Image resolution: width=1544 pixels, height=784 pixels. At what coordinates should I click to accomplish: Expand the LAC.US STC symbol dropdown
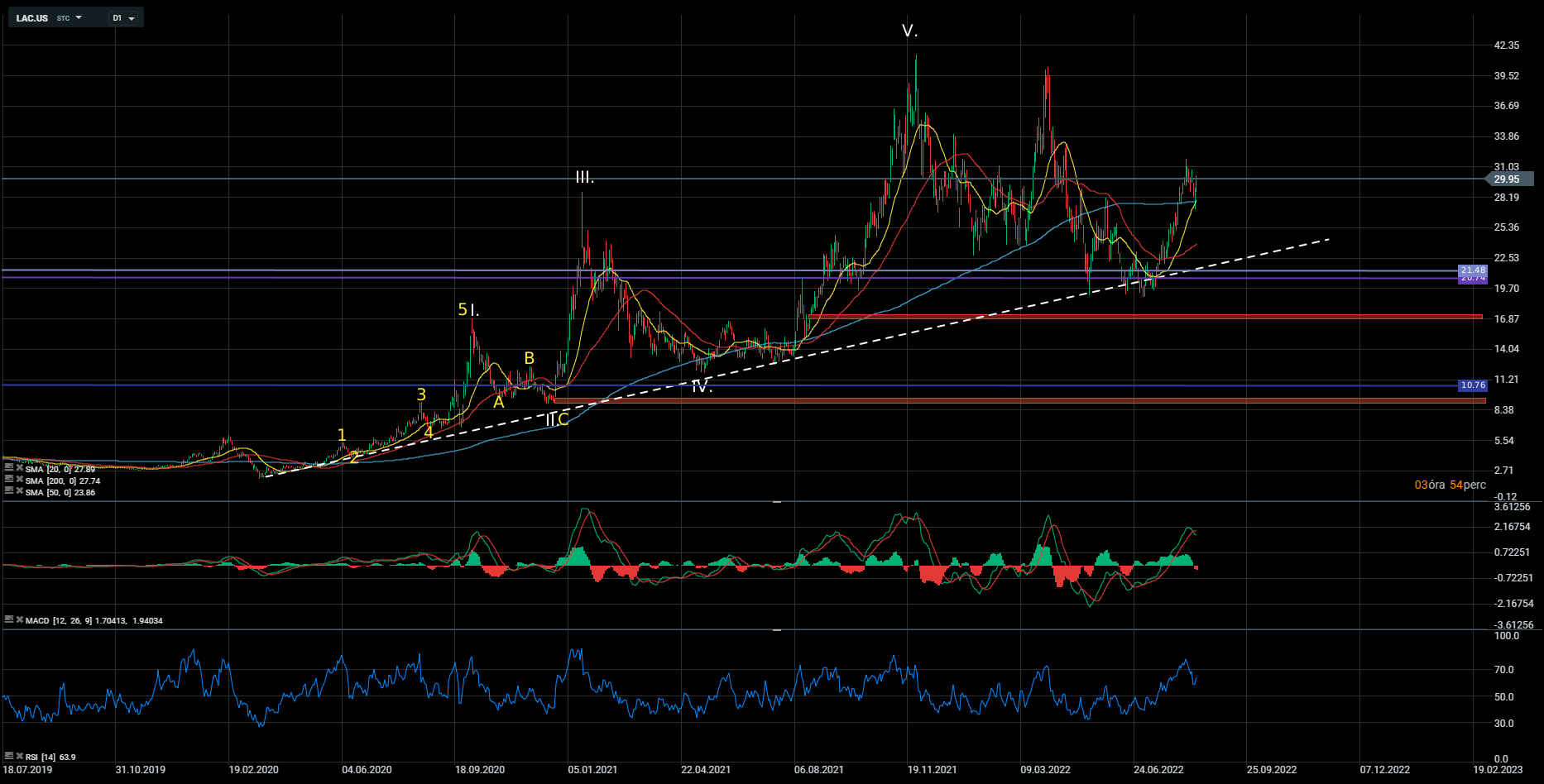[x=79, y=17]
